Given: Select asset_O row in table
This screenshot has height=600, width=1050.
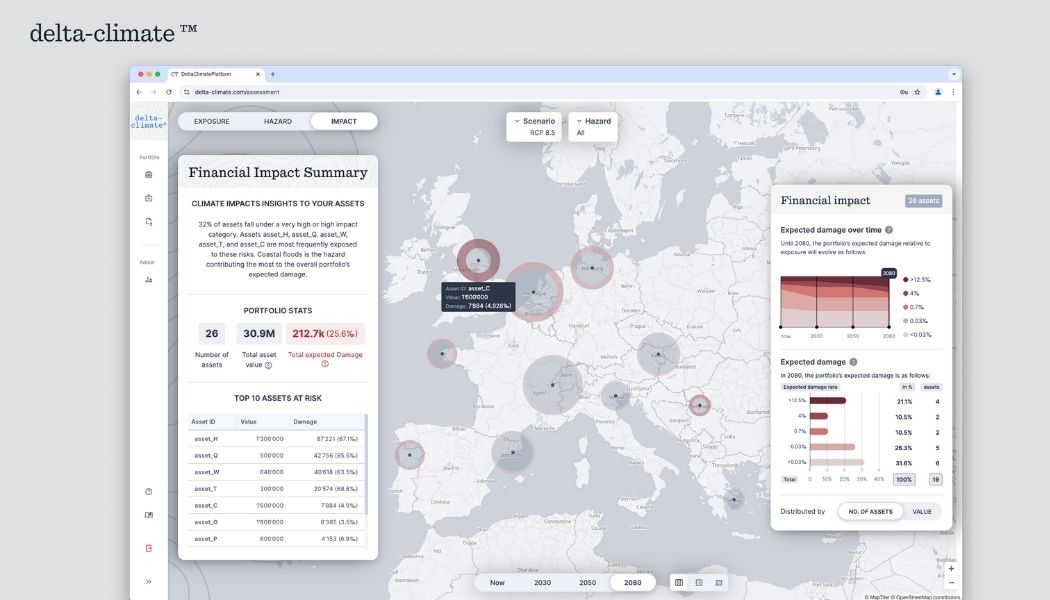Looking at the screenshot, I should (x=276, y=522).
